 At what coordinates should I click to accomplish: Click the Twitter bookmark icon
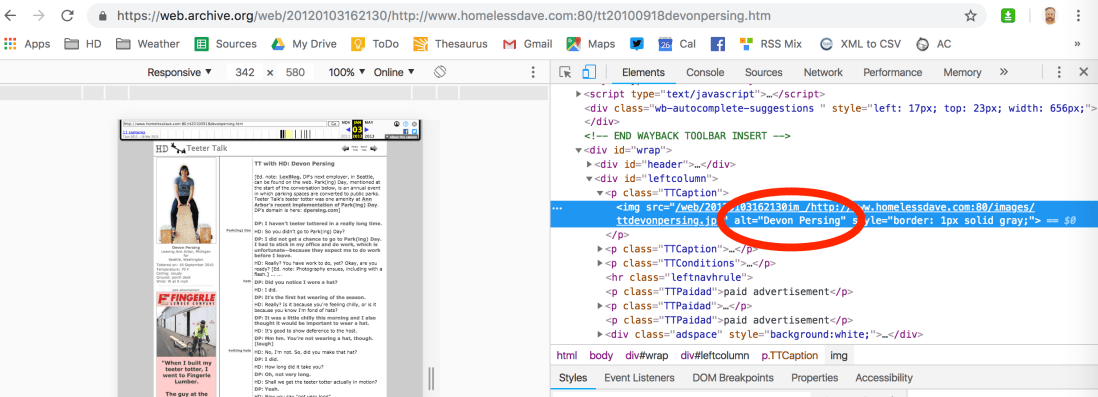[637, 44]
